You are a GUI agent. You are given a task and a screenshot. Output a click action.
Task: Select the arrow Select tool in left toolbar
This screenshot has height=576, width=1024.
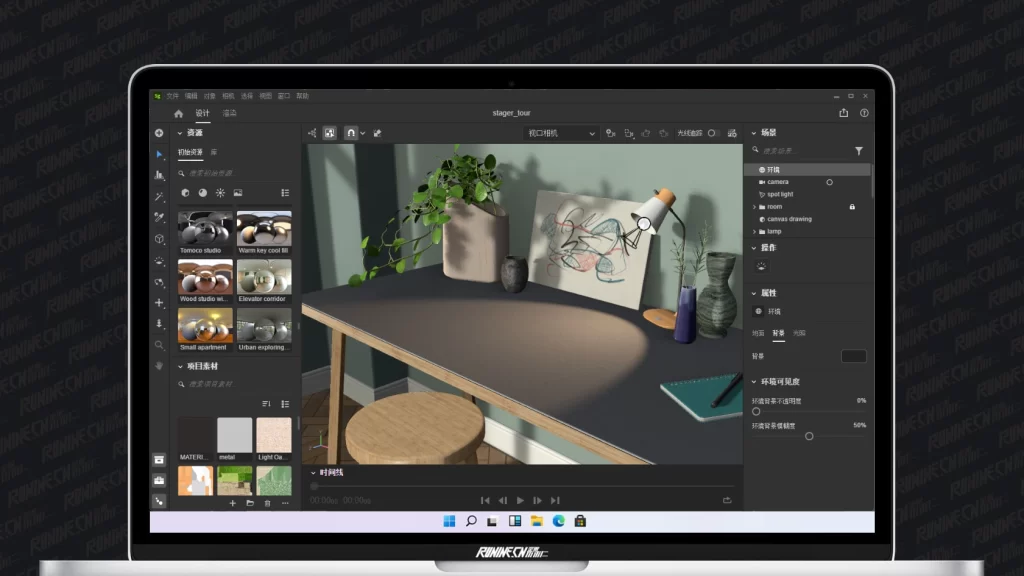pos(159,155)
